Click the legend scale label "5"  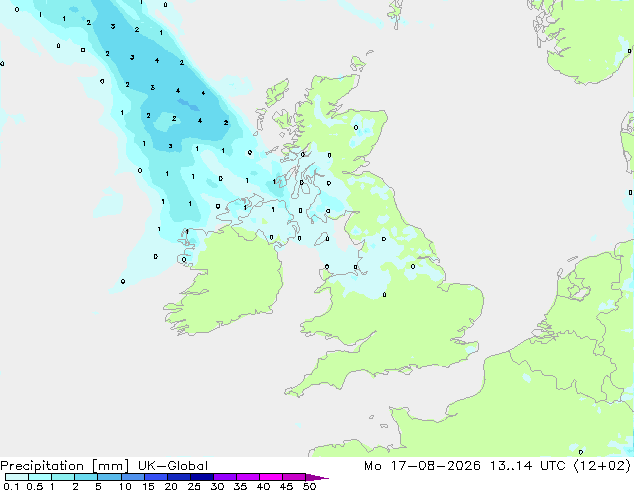click(x=98, y=486)
